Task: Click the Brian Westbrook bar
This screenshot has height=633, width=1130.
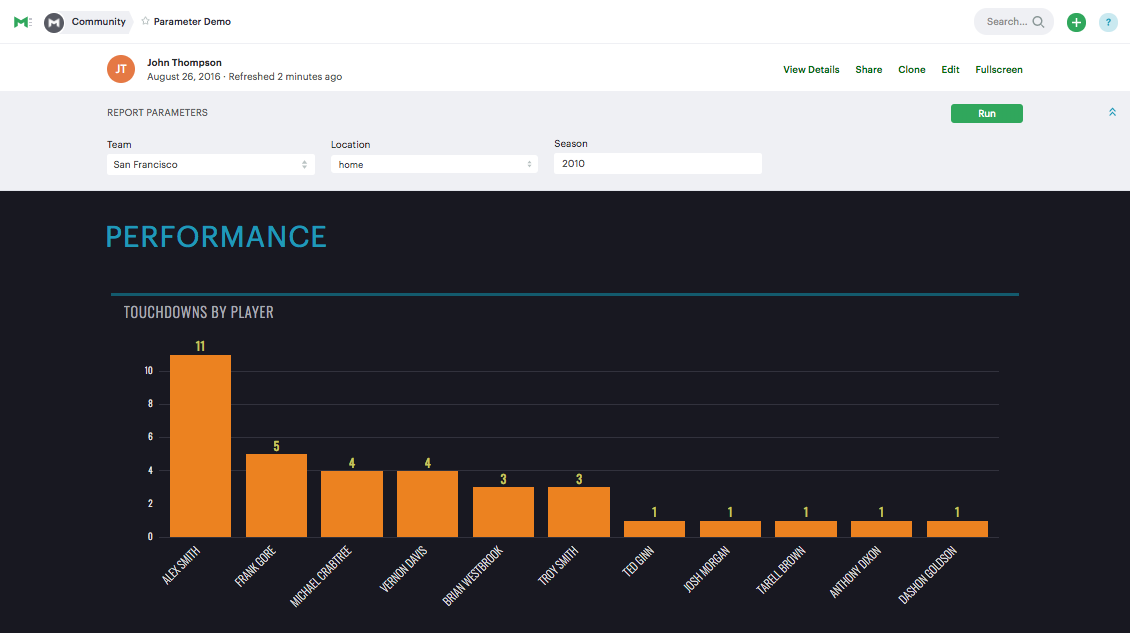Action: (503, 512)
